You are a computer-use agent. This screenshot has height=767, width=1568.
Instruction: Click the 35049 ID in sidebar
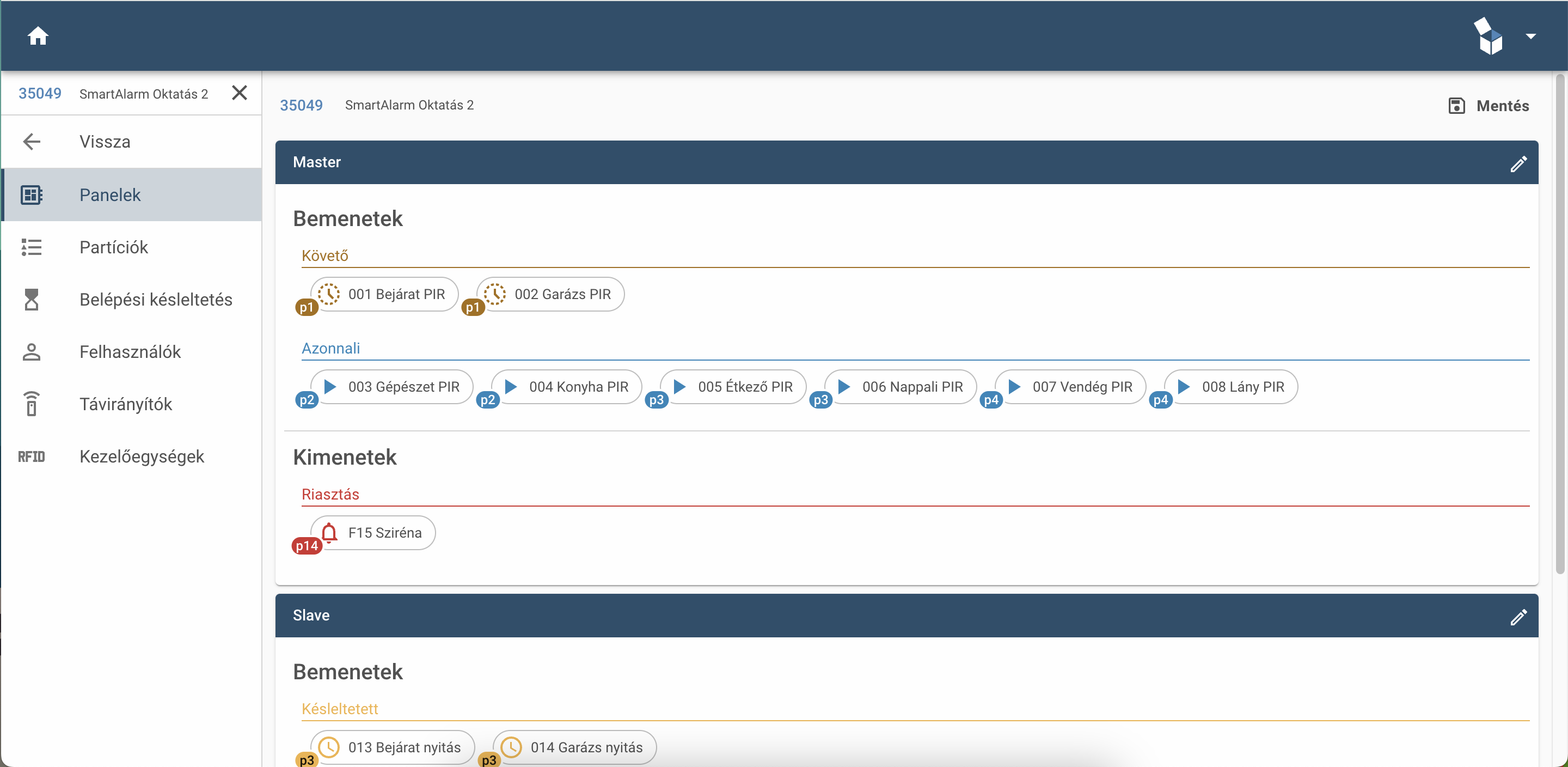(40, 93)
